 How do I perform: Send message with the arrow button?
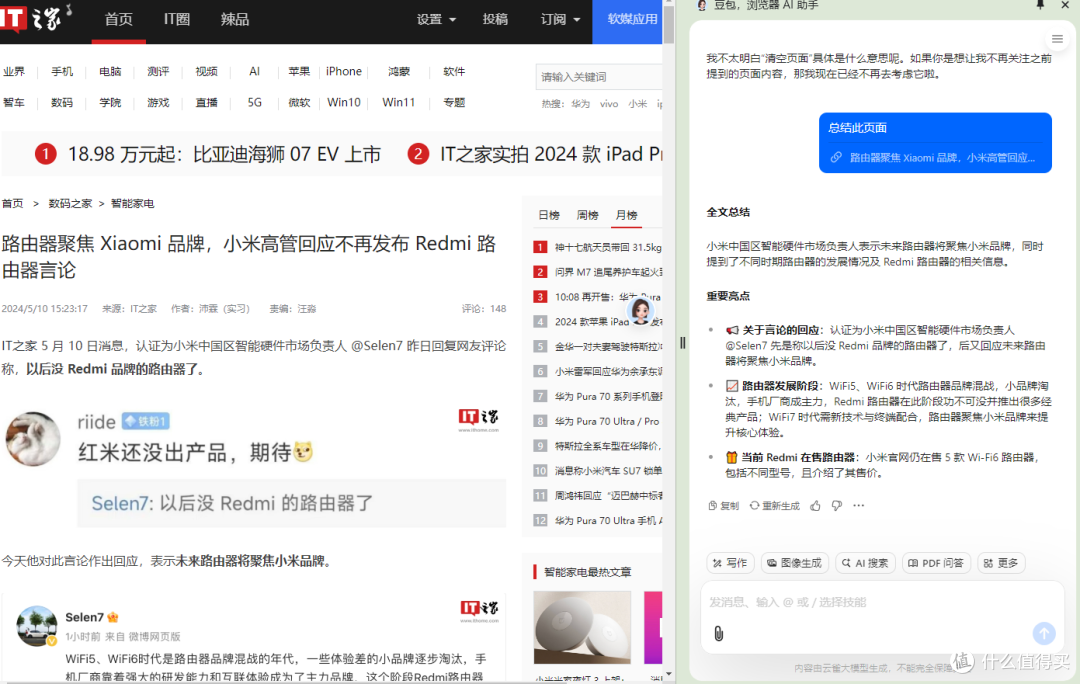pyautogui.click(x=1043, y=633)
